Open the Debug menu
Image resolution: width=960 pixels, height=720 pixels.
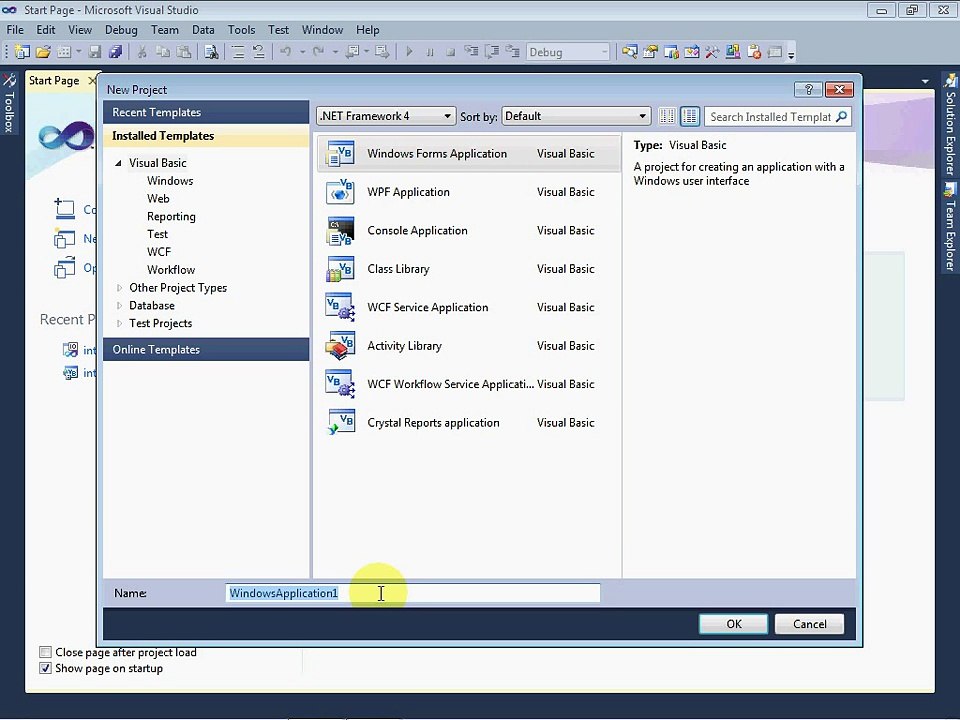point(121,30)
